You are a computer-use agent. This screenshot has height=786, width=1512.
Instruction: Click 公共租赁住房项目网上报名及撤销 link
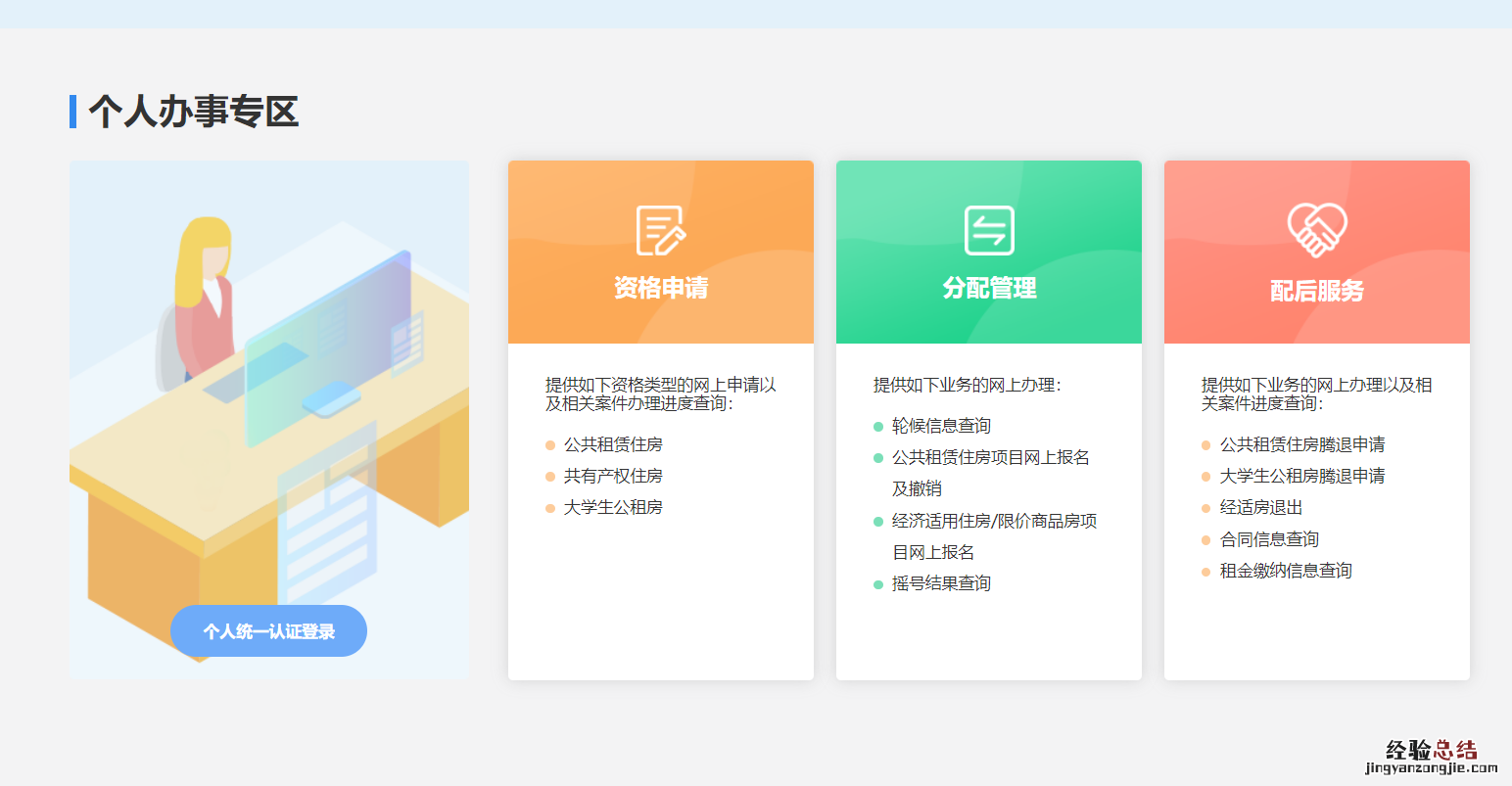click(x=990, y=457)
